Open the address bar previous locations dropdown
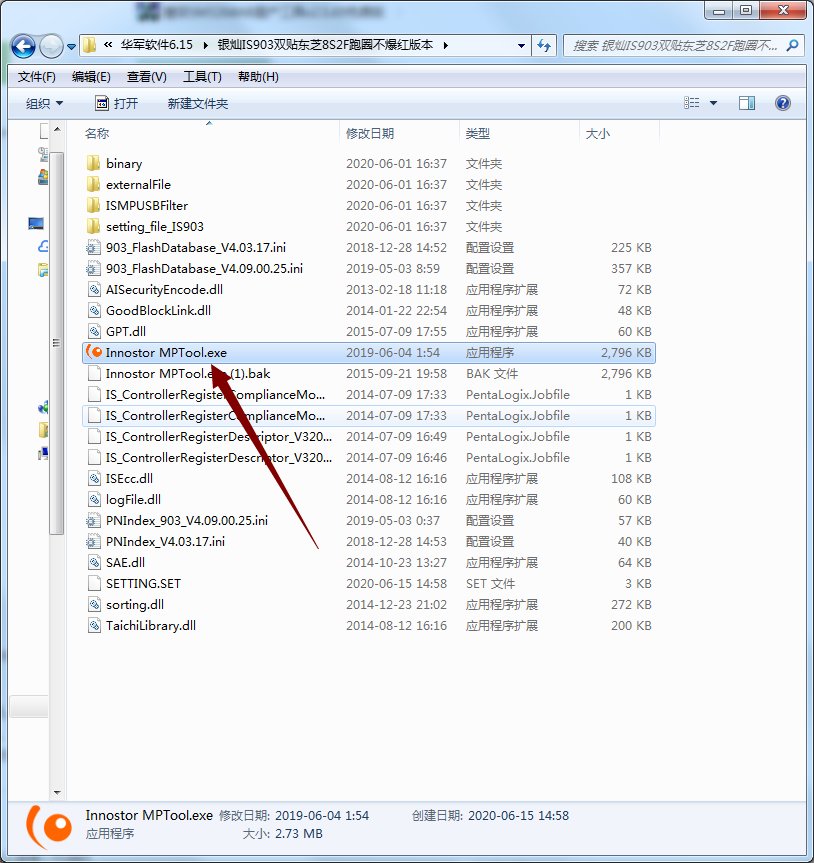The width and height of the screenshot is (814, 863). pos(521,46)
